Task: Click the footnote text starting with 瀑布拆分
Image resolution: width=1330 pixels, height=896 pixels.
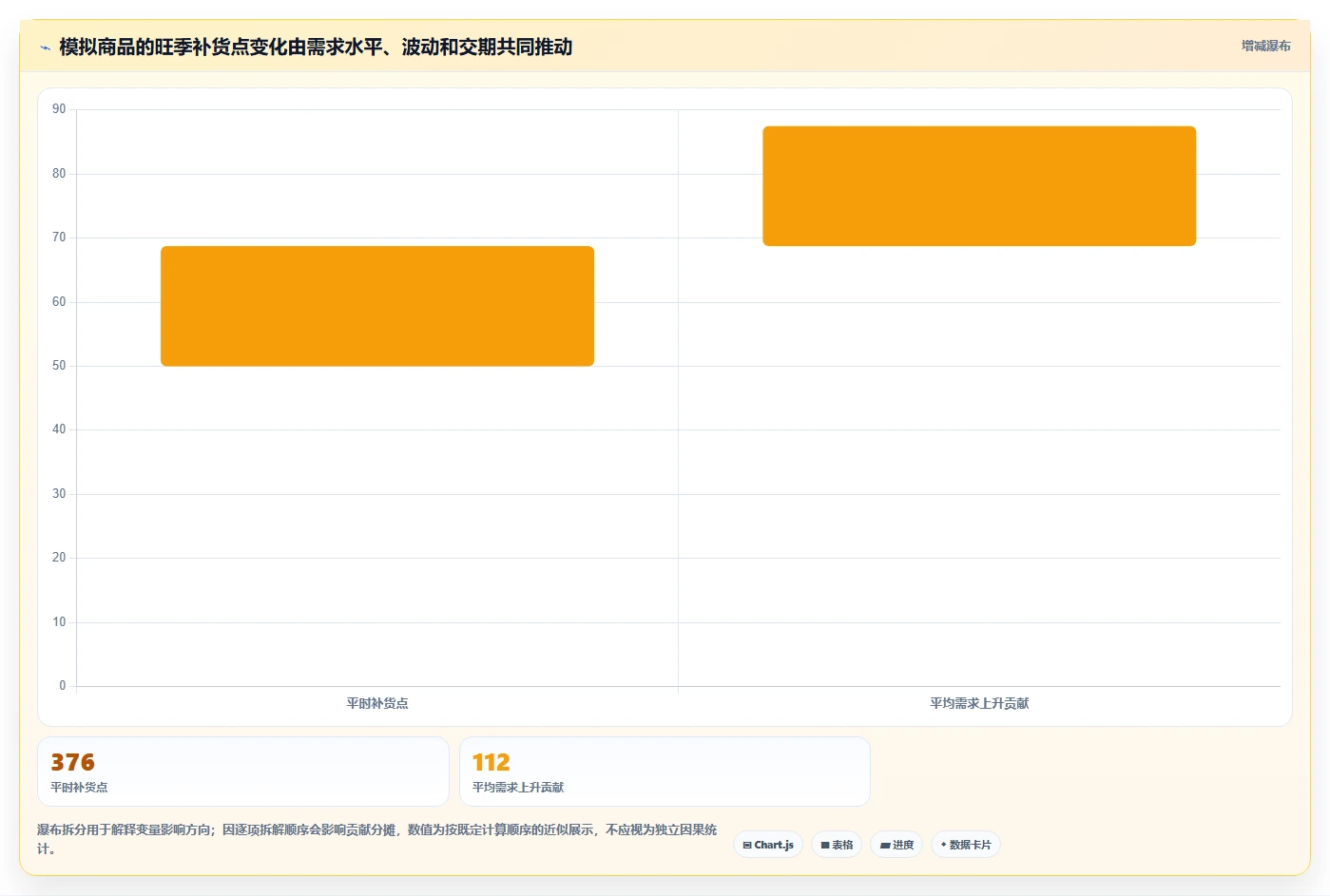Action: click(377, 839)
